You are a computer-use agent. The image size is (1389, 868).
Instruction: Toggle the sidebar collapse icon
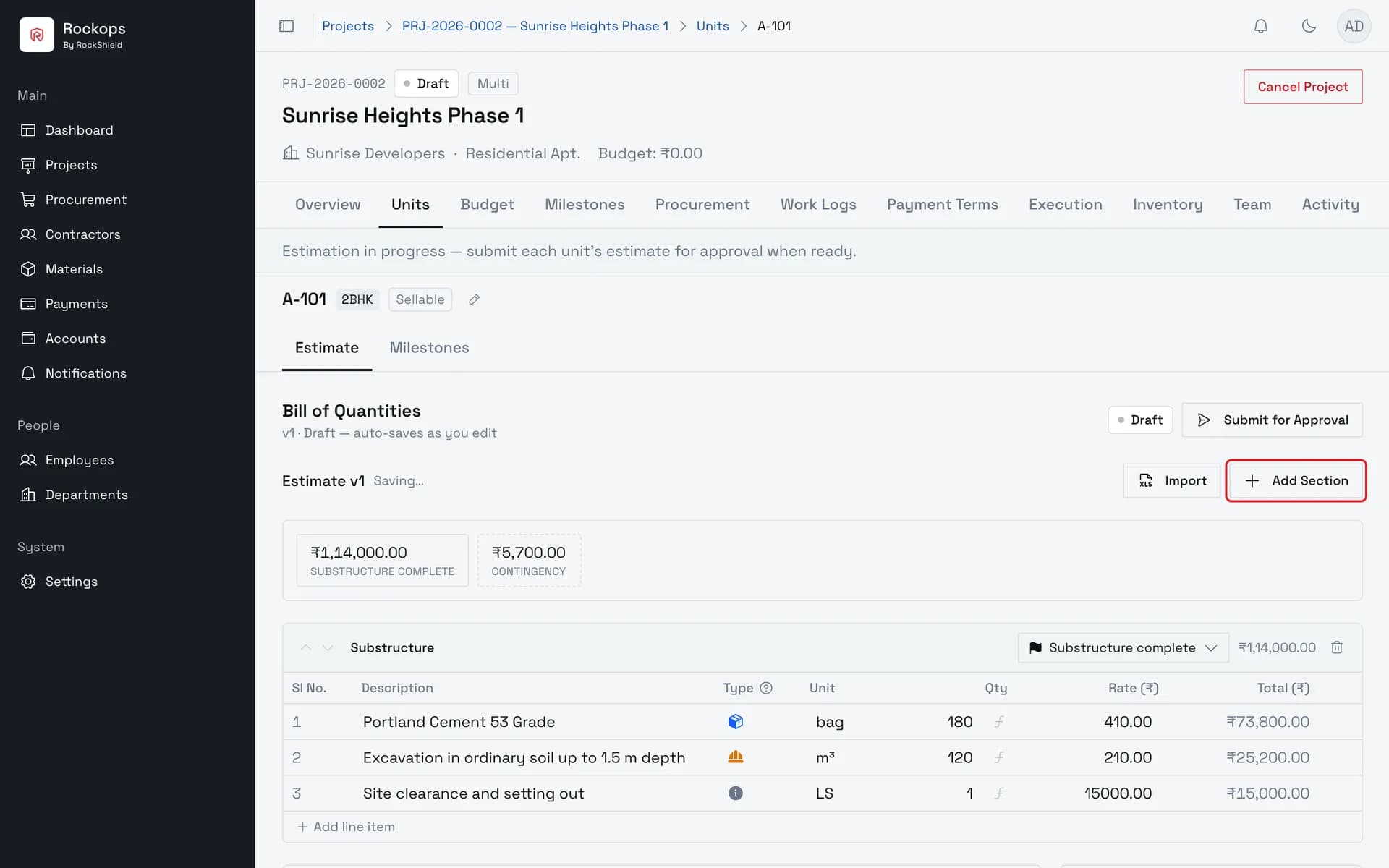pyautogui.click(x=286, y=26)
